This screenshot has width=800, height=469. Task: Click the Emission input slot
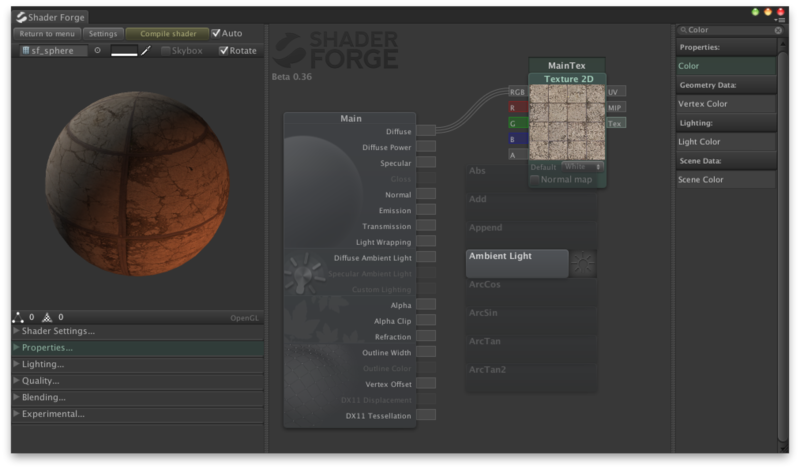[426, 210]
